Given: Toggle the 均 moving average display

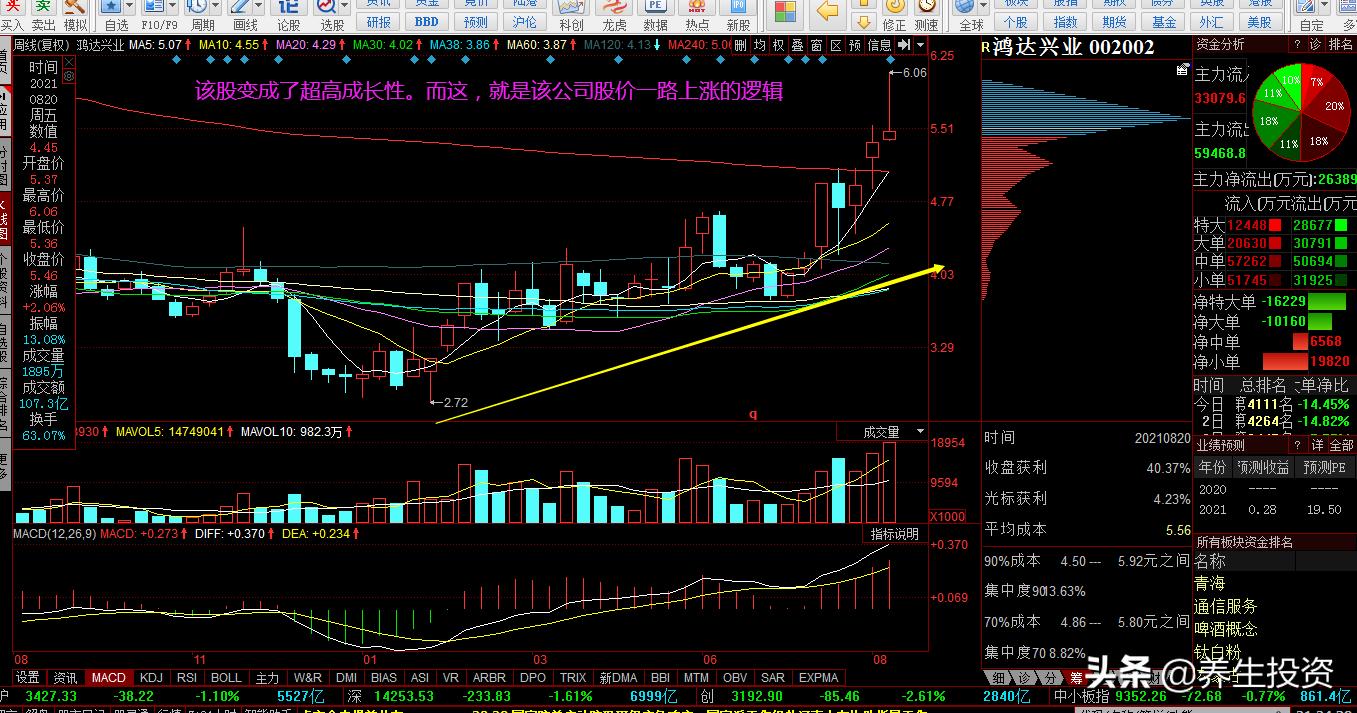Looking at the screenshot, I should (759, 45).
